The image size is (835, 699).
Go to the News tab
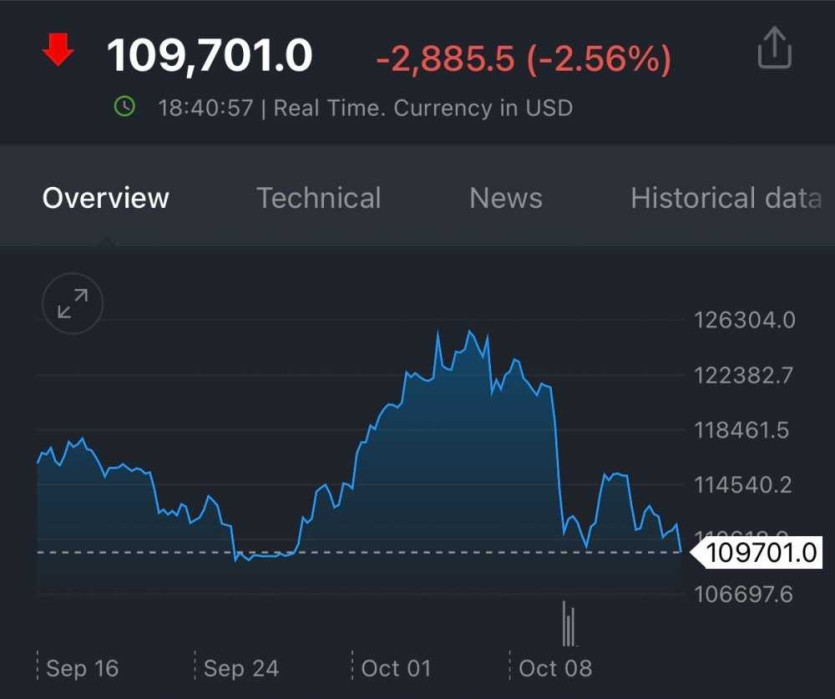506,198
